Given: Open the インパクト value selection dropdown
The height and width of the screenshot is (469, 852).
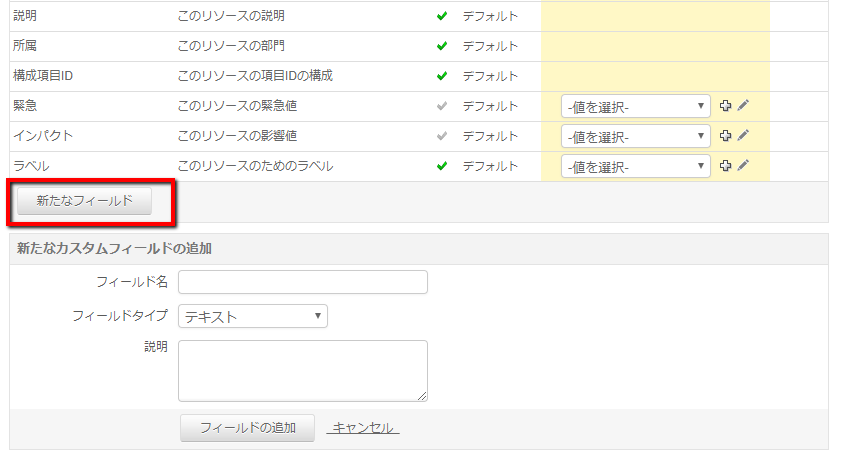Looking at the screenshot, I should coord(635,137).
